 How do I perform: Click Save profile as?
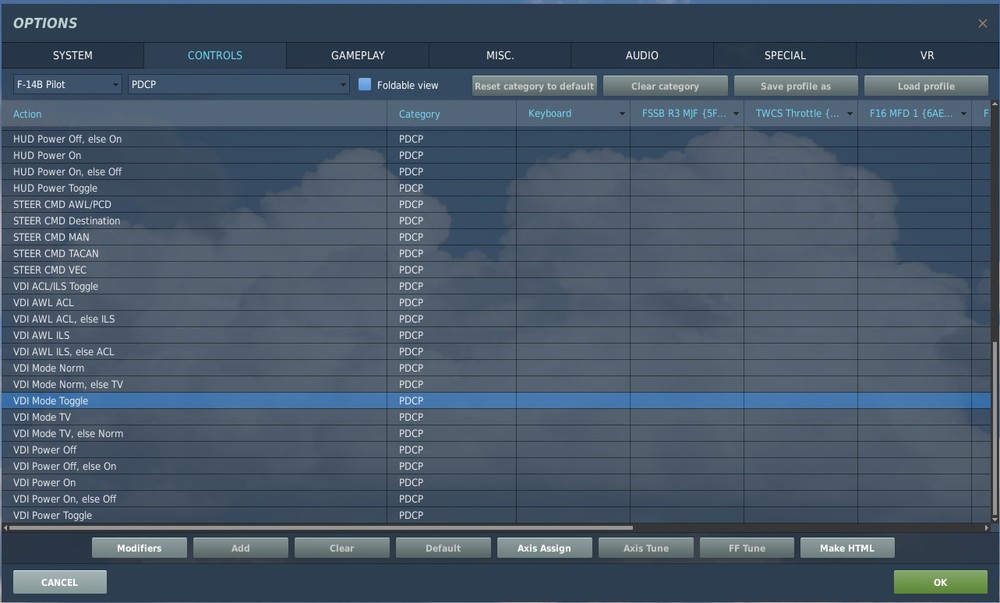(796, 86)
